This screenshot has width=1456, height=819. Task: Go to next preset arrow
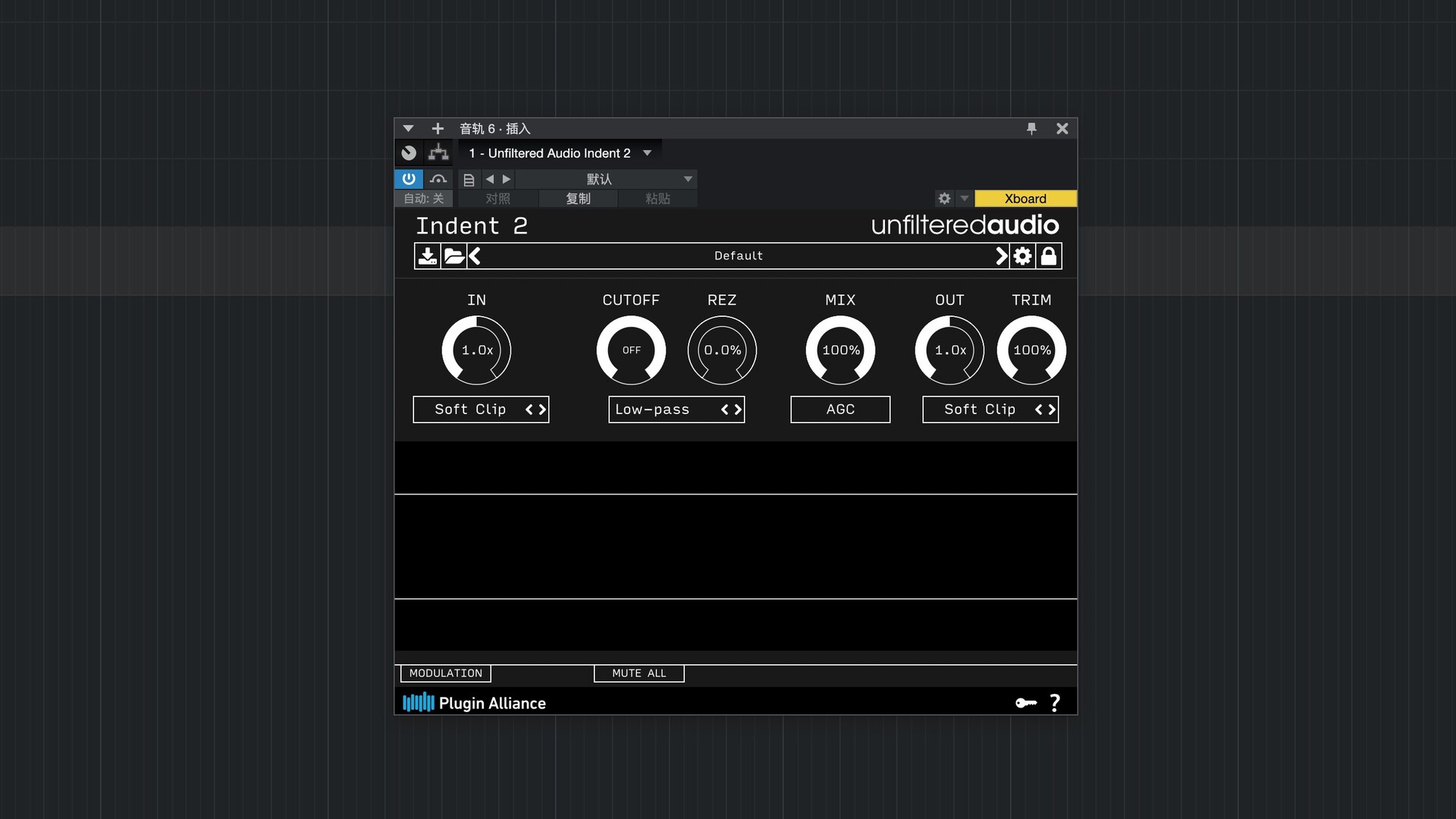[1002, 256]
